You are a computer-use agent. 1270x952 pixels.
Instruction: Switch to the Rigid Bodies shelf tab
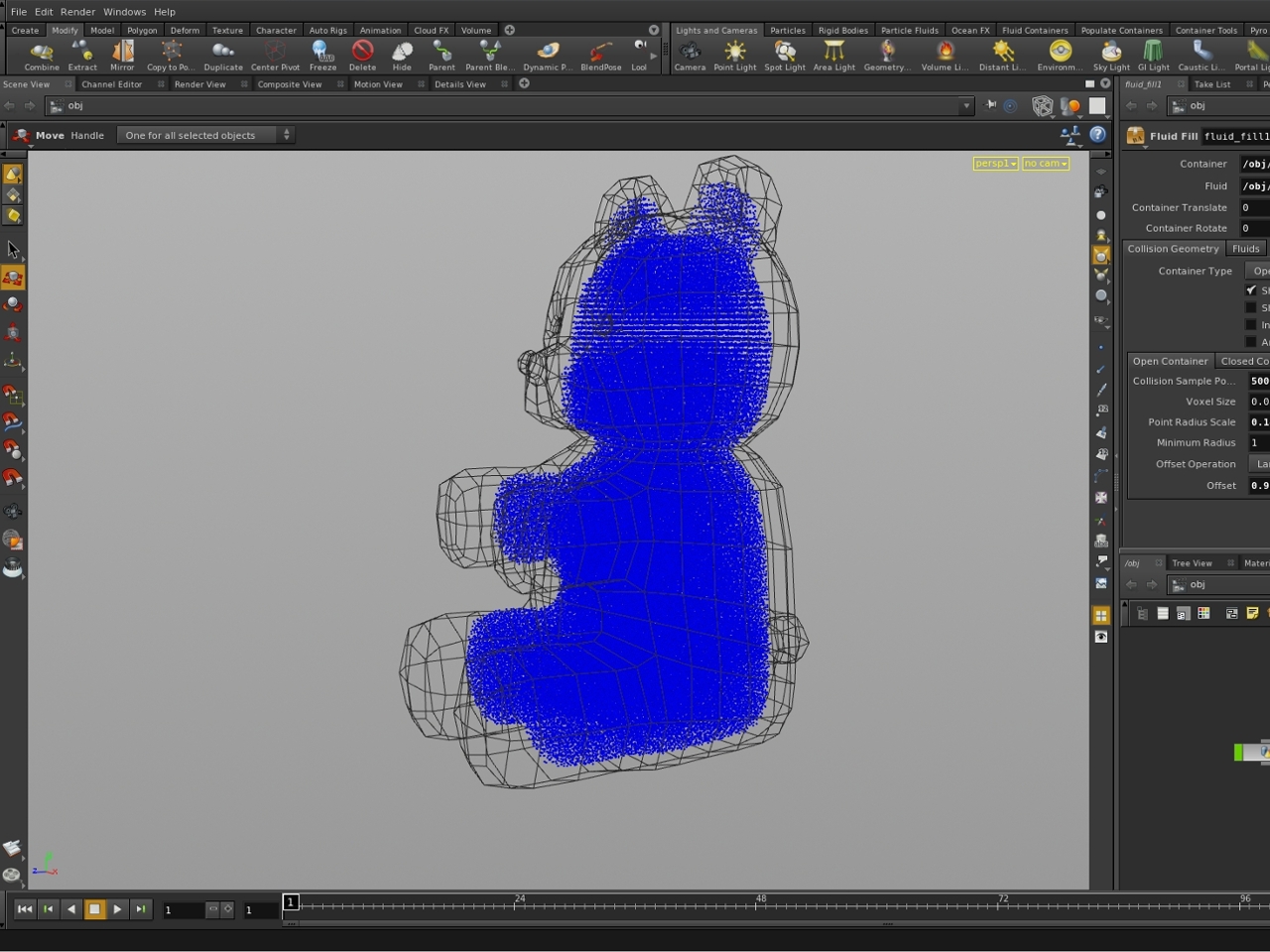[842, 30]
